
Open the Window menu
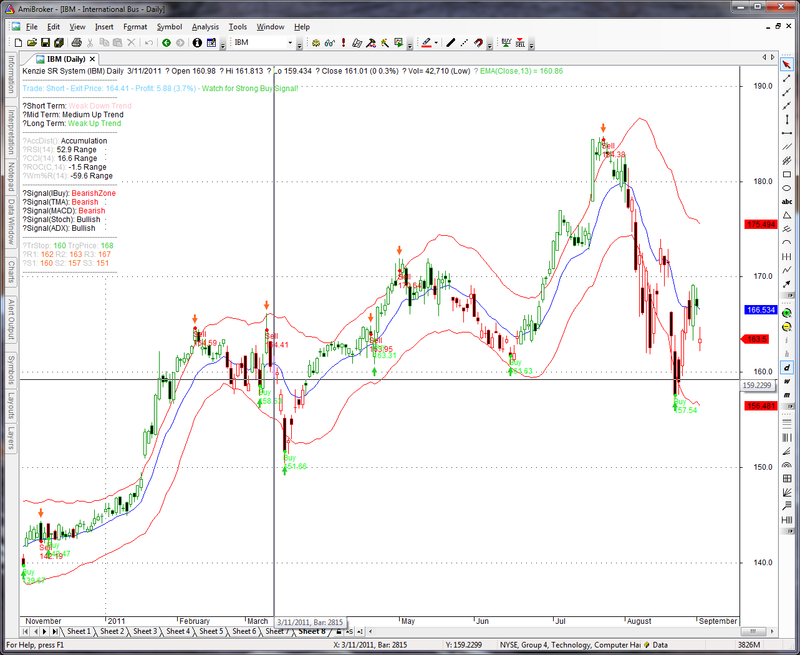point(270,27)
